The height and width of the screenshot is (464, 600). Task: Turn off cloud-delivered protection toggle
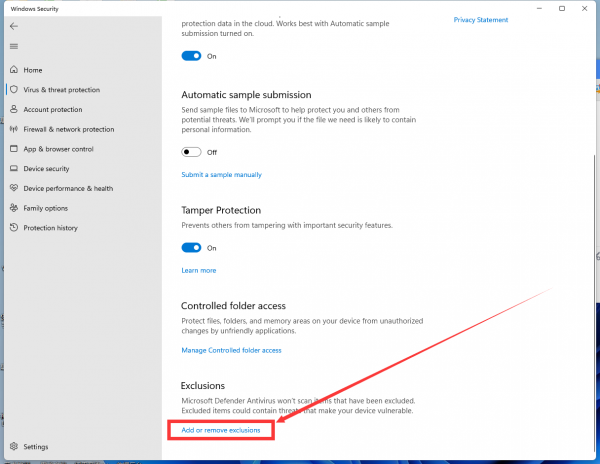[x=191, y=56]
